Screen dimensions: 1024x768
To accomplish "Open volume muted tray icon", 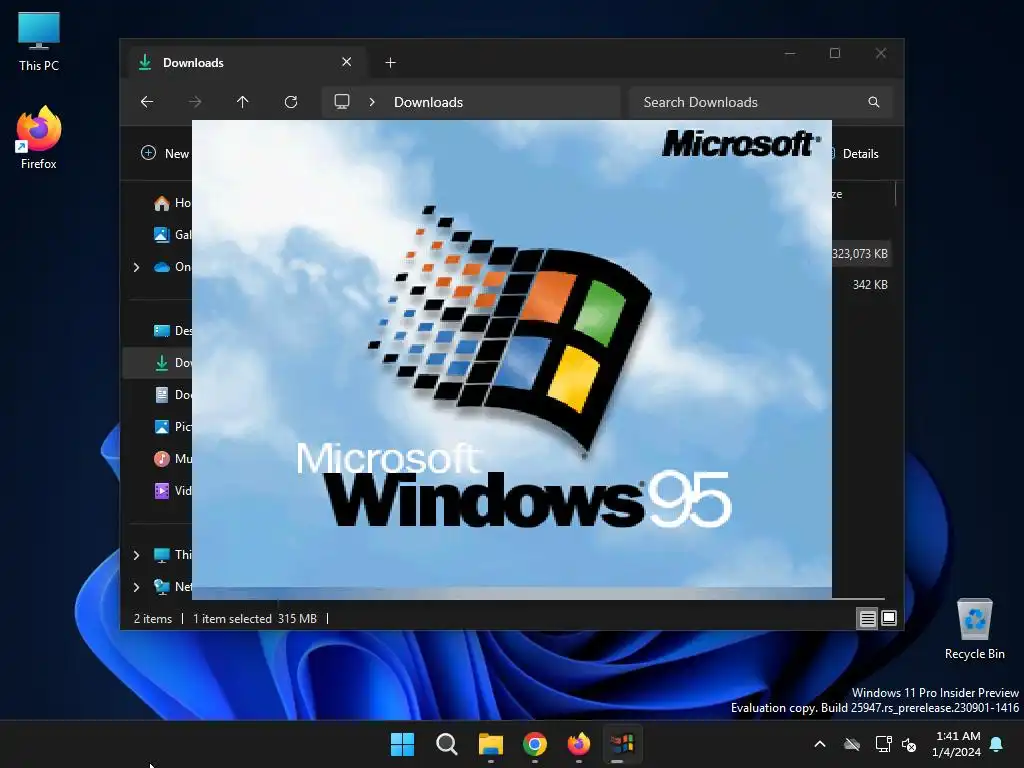I will (x=909, y=744).
